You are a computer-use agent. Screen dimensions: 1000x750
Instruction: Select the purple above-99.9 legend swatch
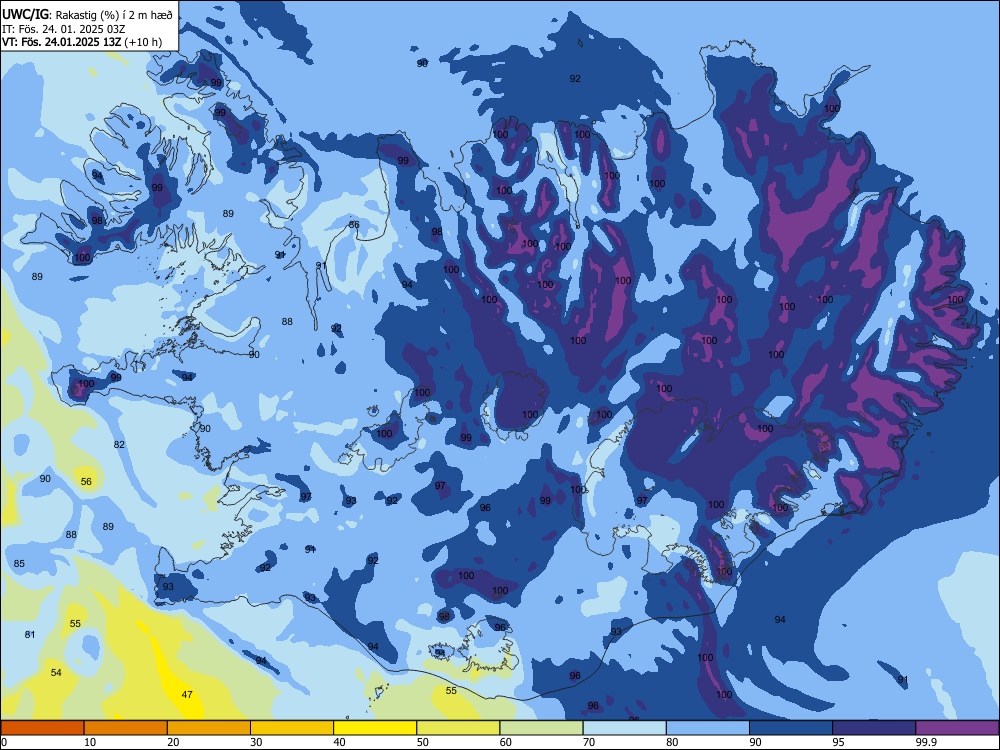coord(957,728)
